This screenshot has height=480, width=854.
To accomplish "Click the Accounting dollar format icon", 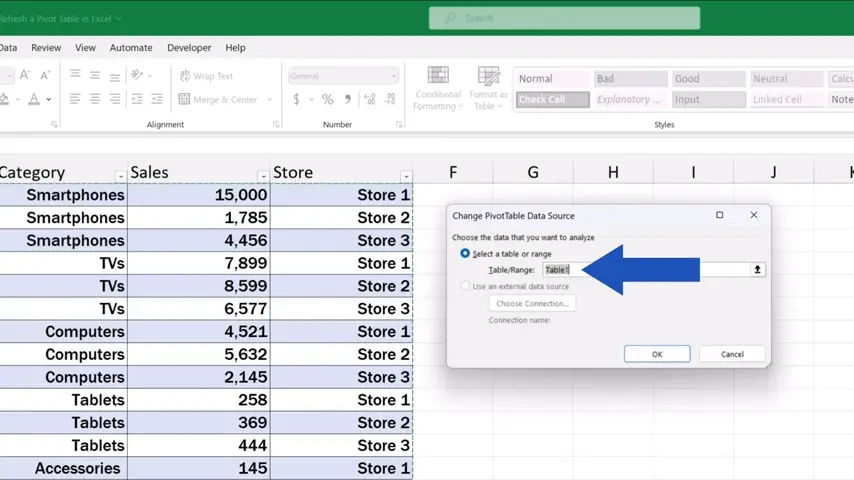I will click(x=297, y=100).
